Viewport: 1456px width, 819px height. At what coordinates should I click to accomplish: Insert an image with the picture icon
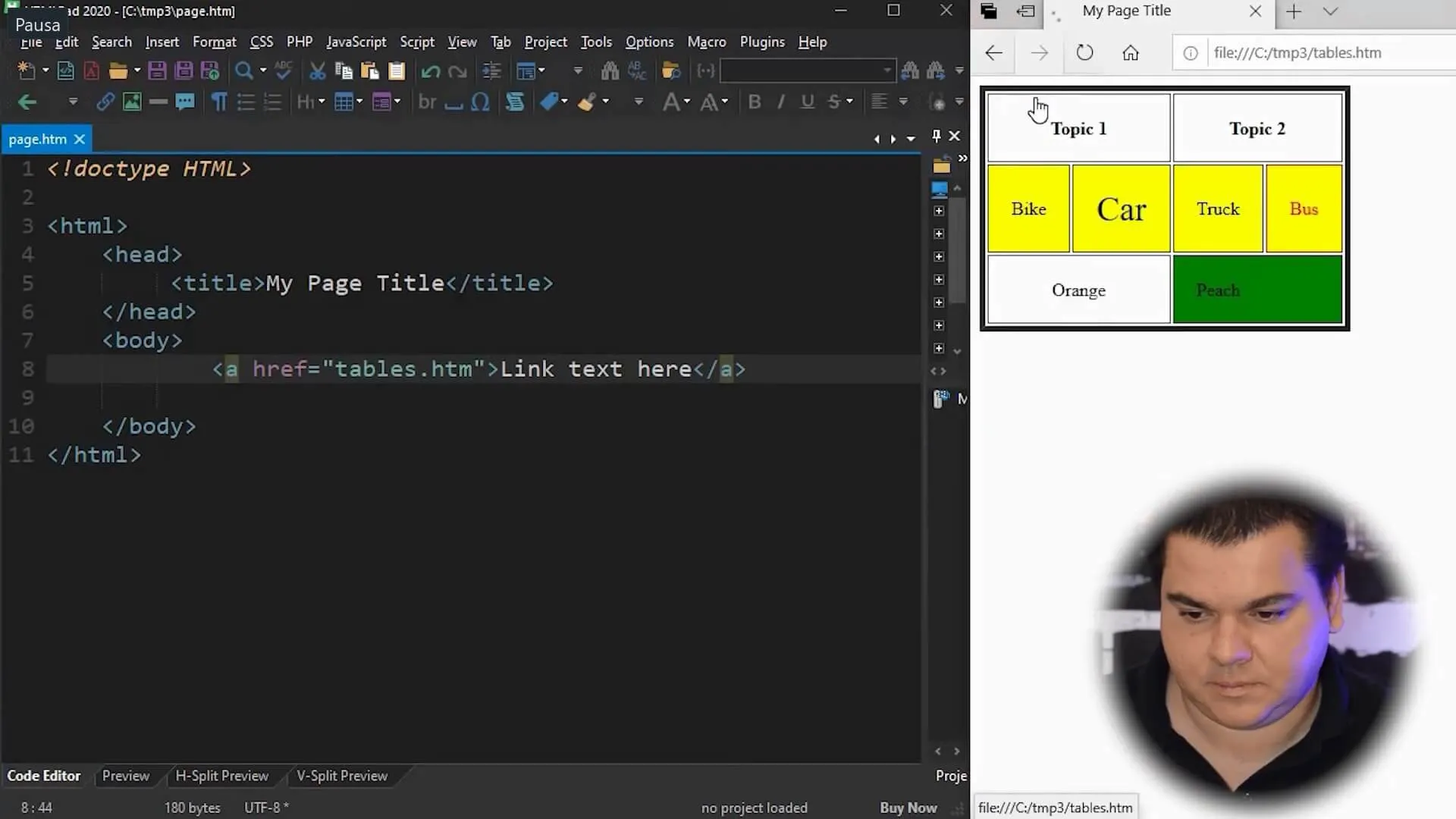click(132, 102)
